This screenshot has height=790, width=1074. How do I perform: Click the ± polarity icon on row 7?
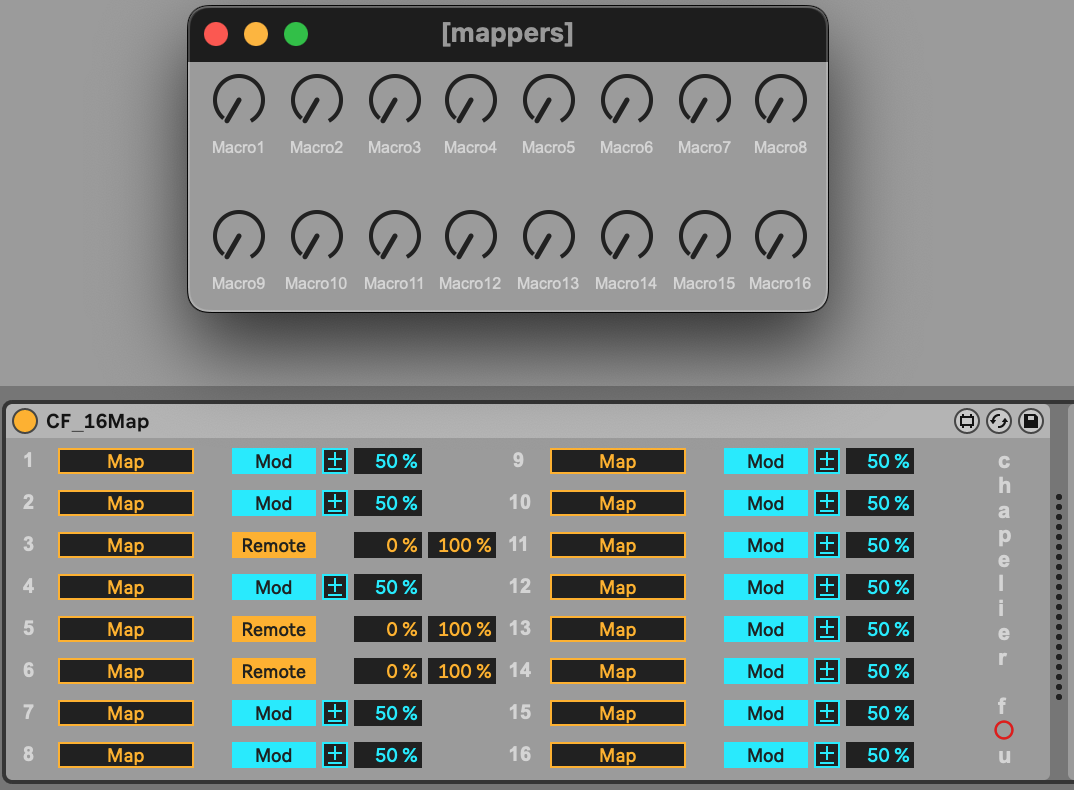coord(335,713)
